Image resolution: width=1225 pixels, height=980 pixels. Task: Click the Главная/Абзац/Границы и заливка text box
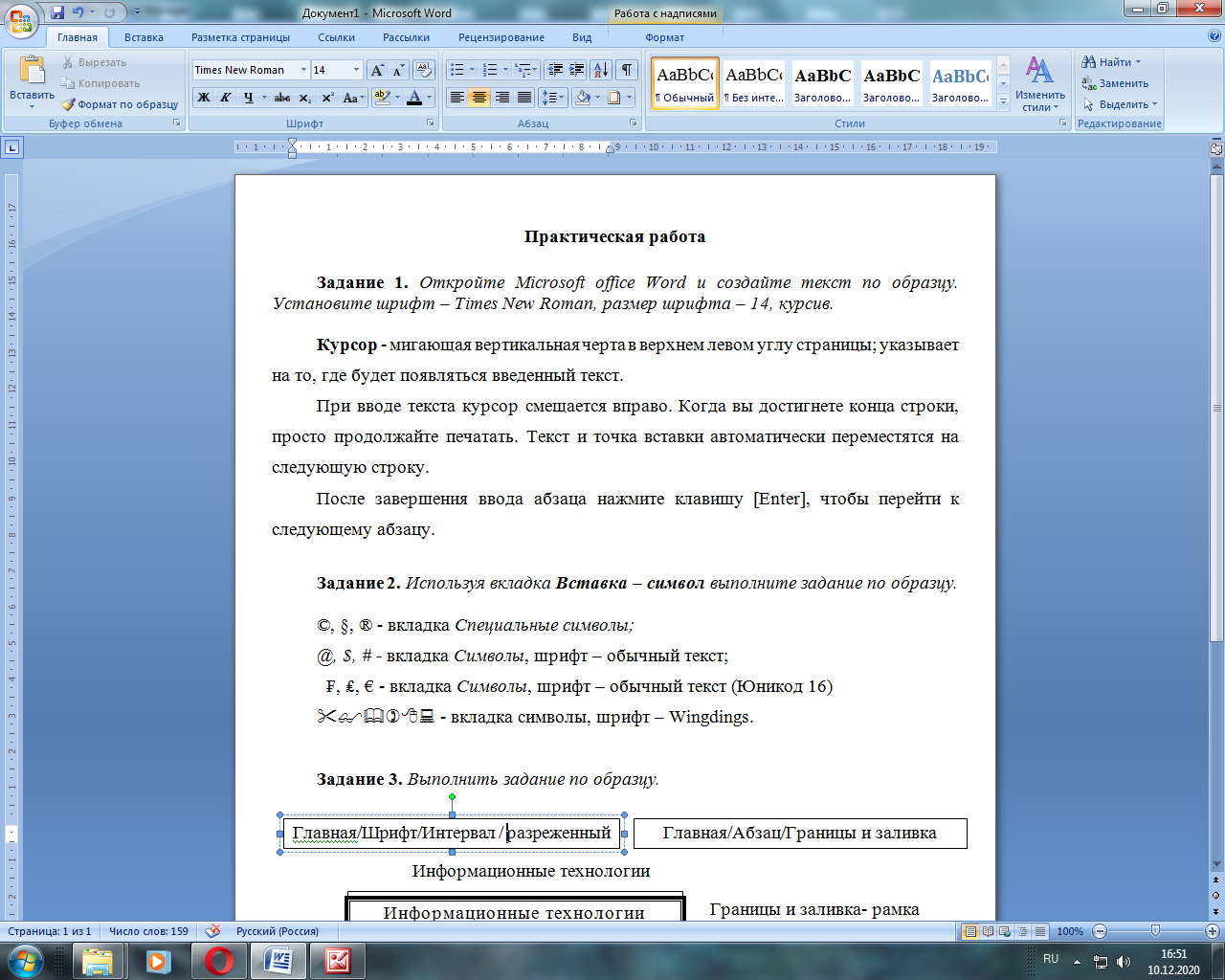pyautogui.click(x=800, y=833)
